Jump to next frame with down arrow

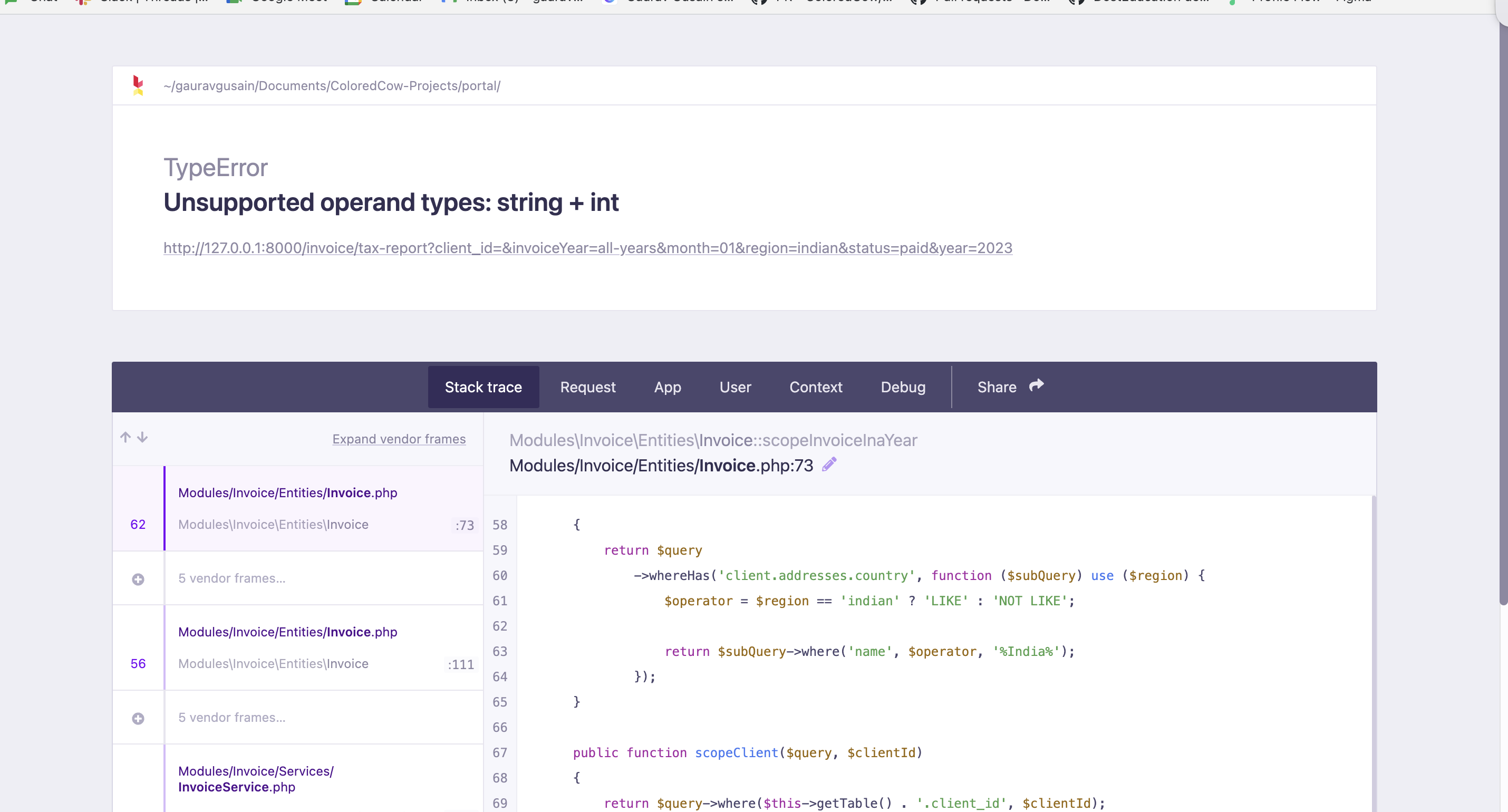[x=142, y=437]
